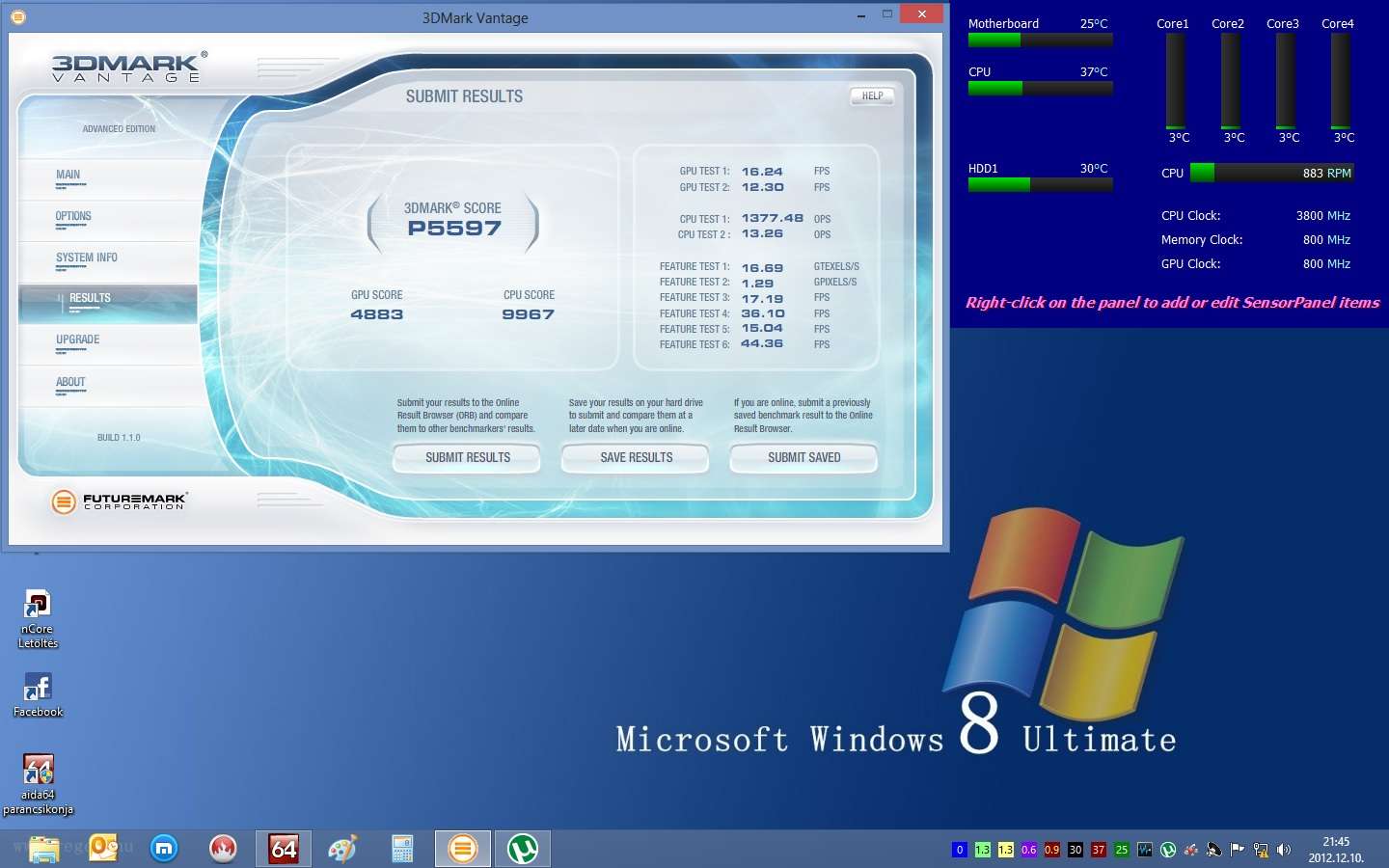Select the 3DMark Vantage taskbar button
The height and width of the screenshot is (868, 1389).
click(463, 849)
